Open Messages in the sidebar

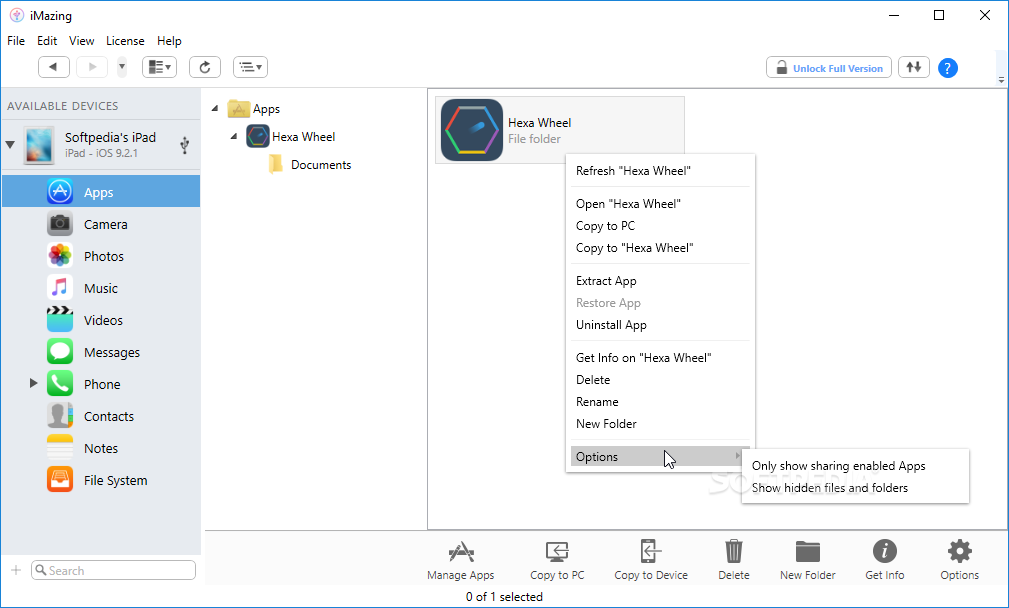click(101, 352)
